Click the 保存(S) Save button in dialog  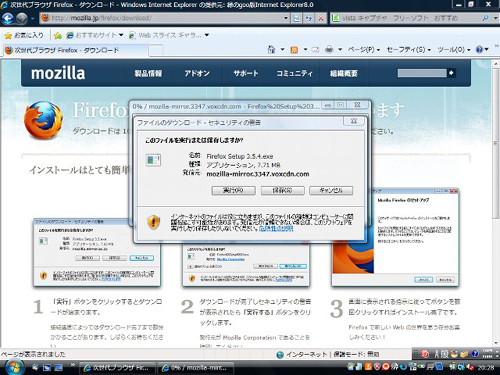pyautogui.click(x=282, y=190)
